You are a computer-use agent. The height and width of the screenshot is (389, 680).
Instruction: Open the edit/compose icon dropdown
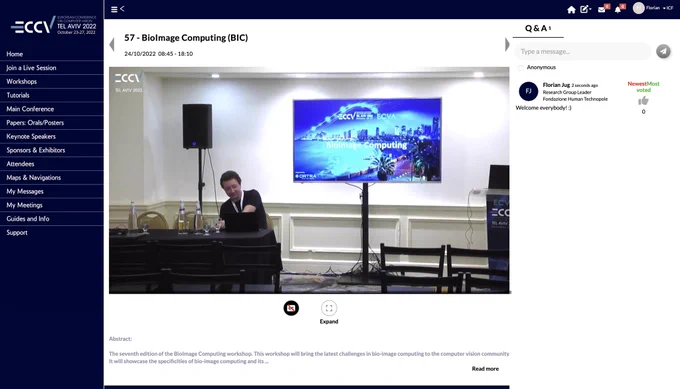585,9
